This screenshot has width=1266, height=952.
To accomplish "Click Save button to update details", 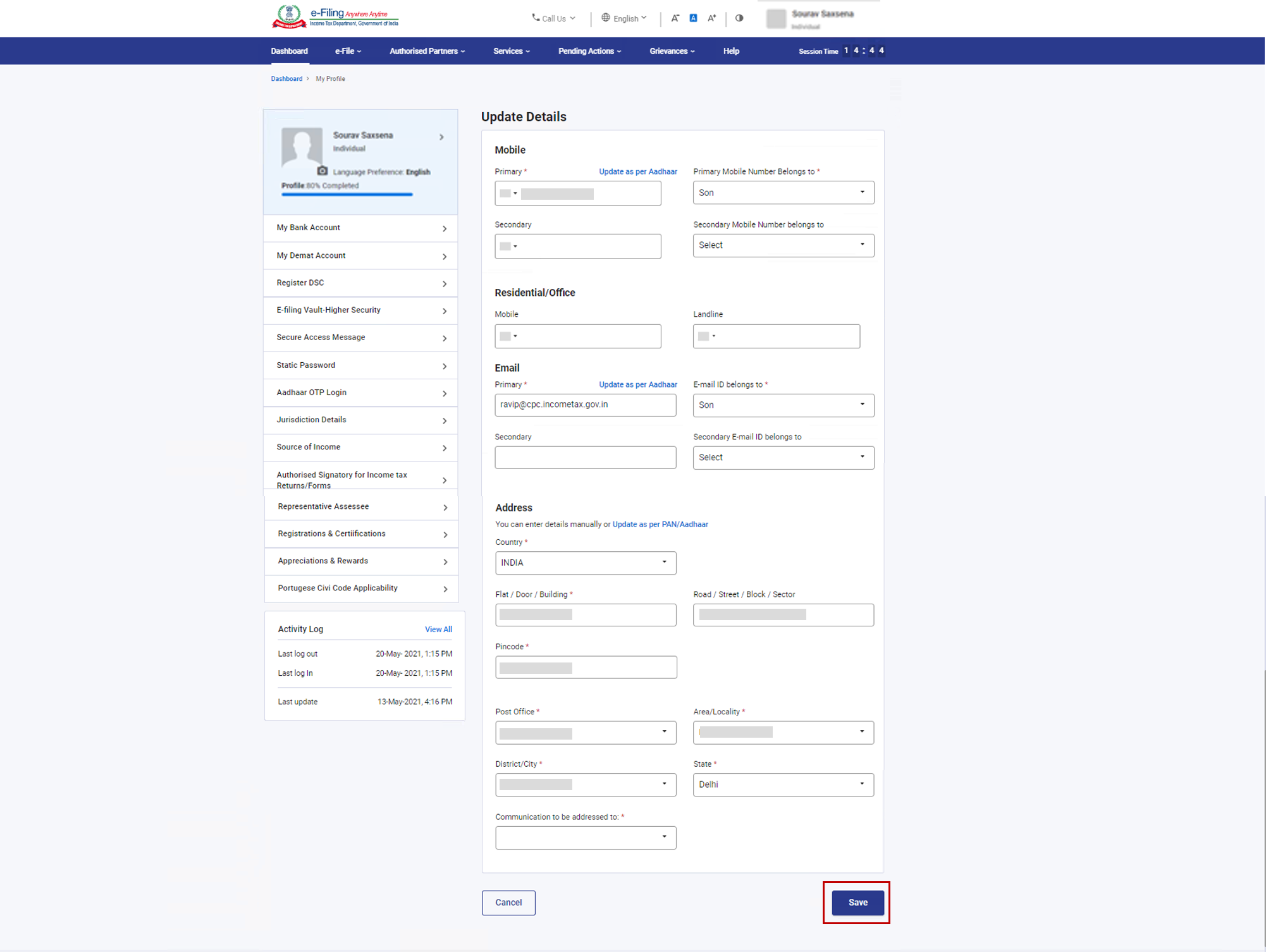I will click(857, 902).
